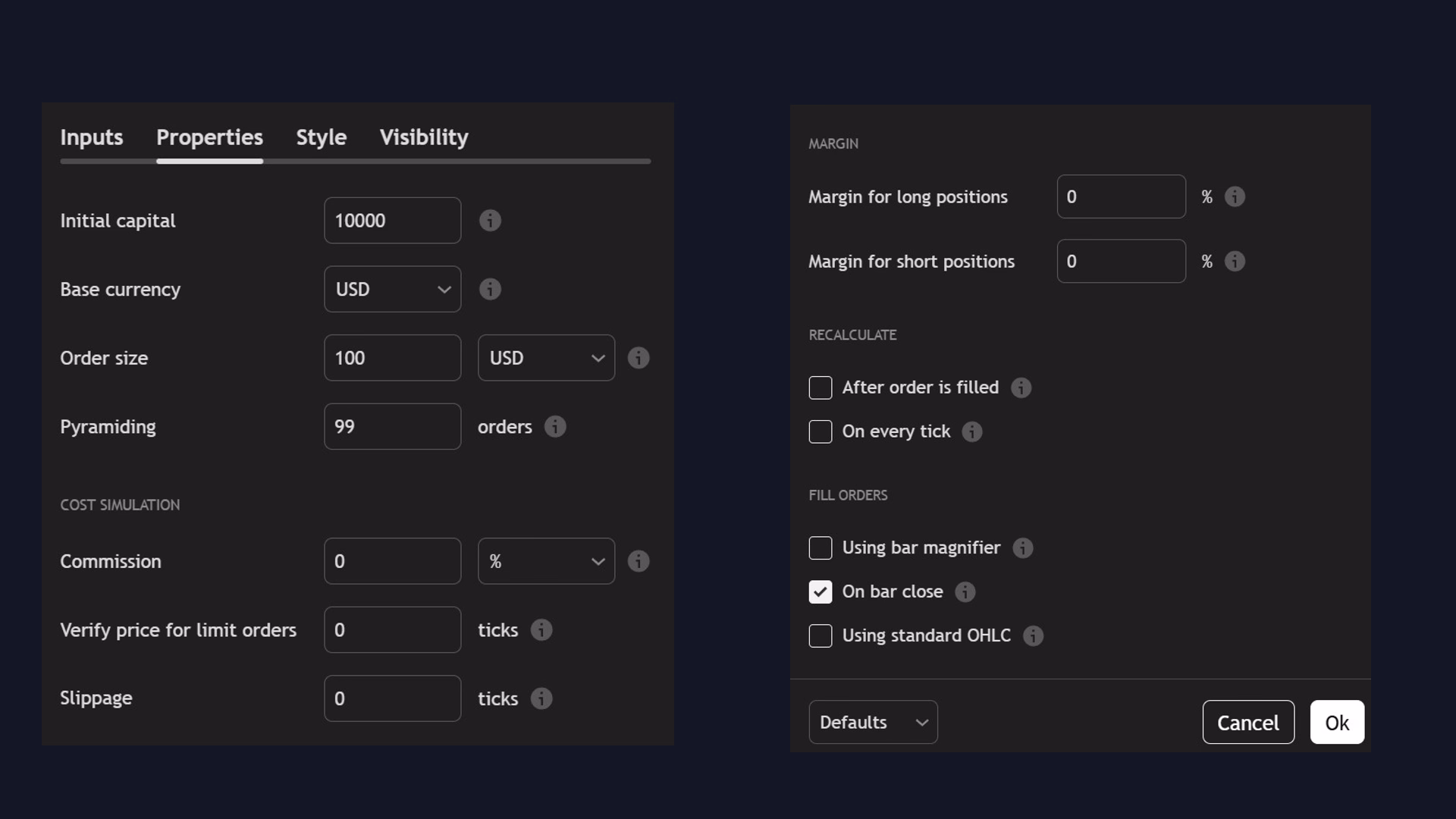Open info icon next to On bar close
1456x819 pixels.
(965, 591)
